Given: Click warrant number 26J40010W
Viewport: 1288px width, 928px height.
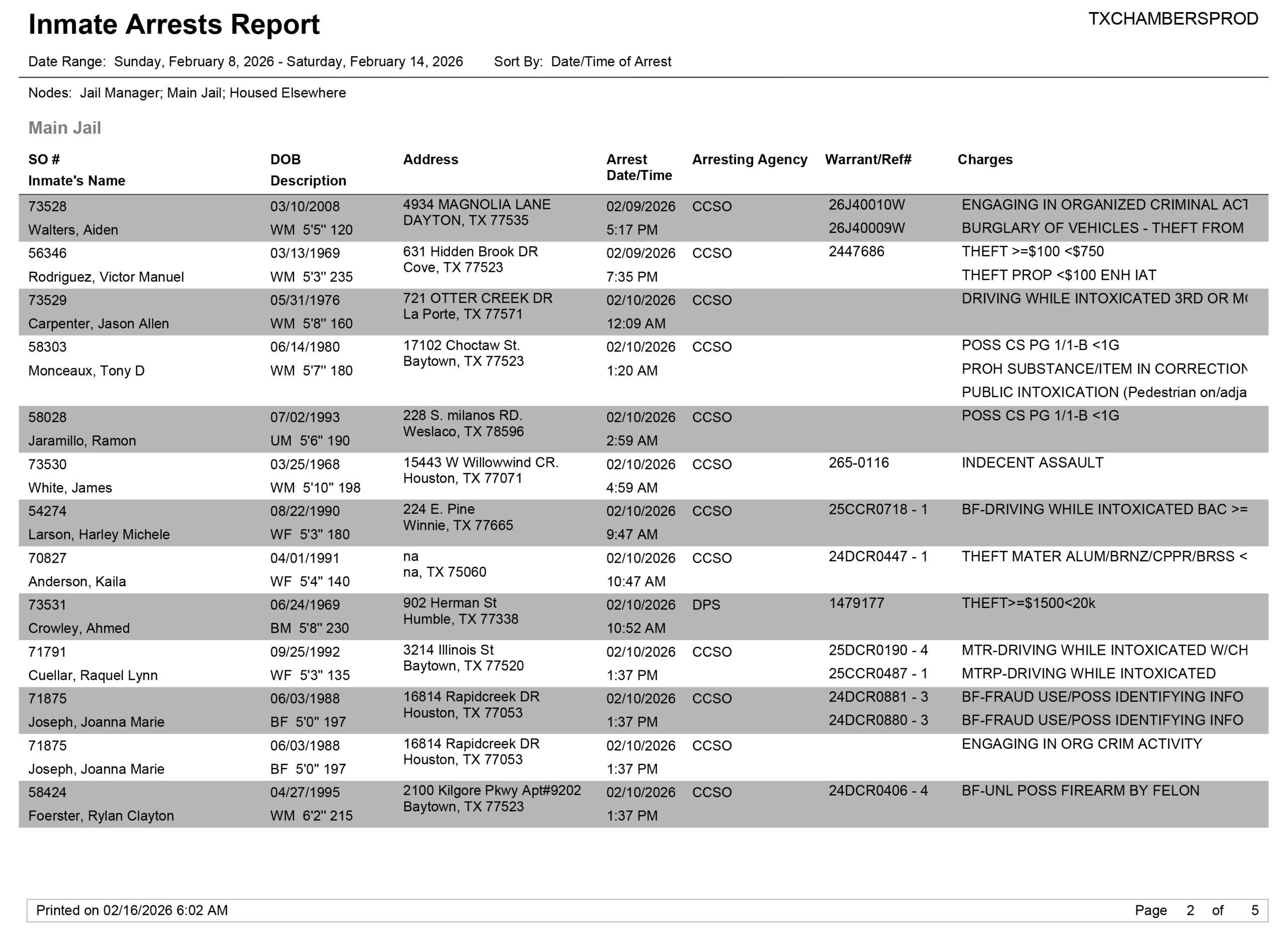Looking at the screenshot, I should (x=866, y=204).
